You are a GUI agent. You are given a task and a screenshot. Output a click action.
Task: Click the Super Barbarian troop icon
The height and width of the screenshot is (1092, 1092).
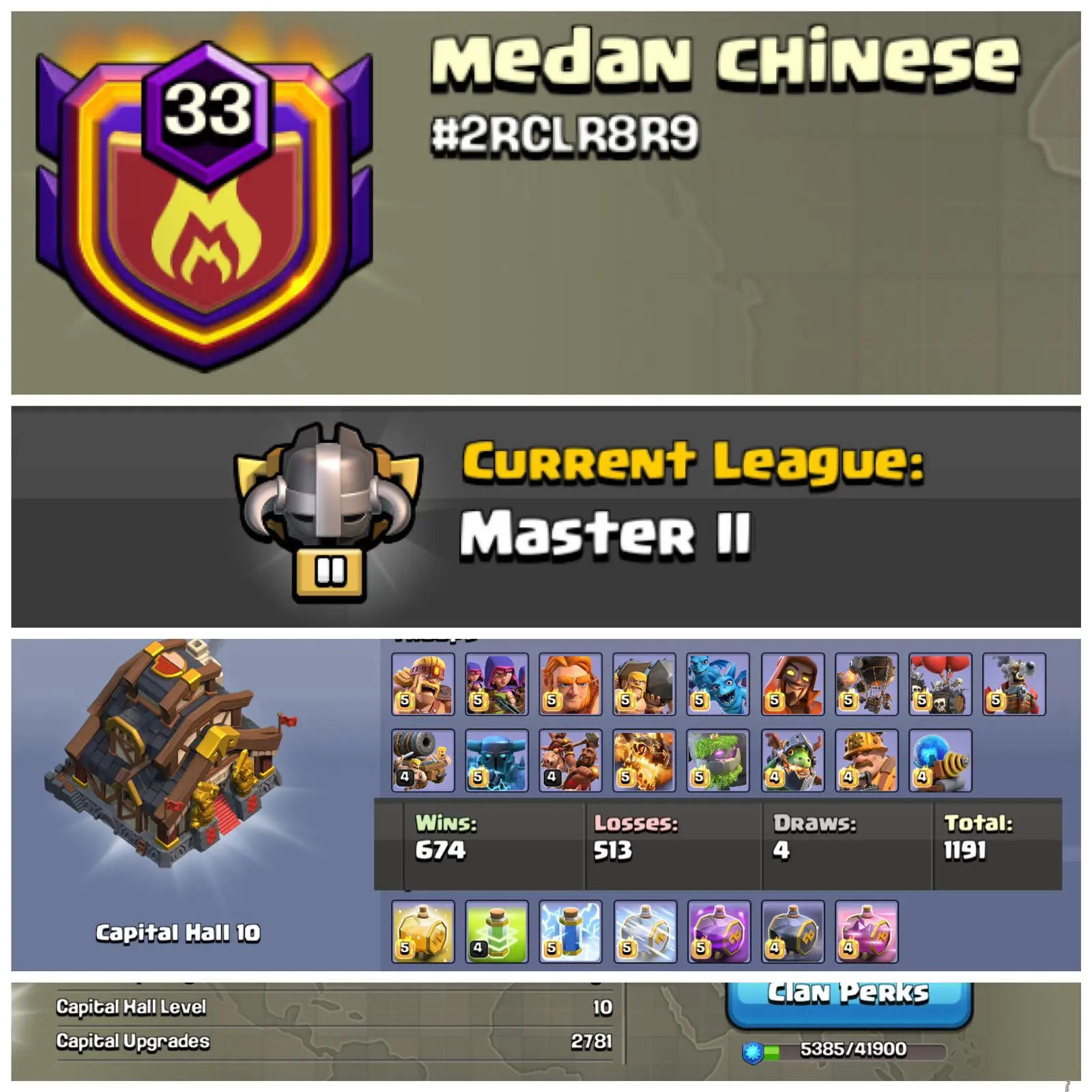pos(423,684)
